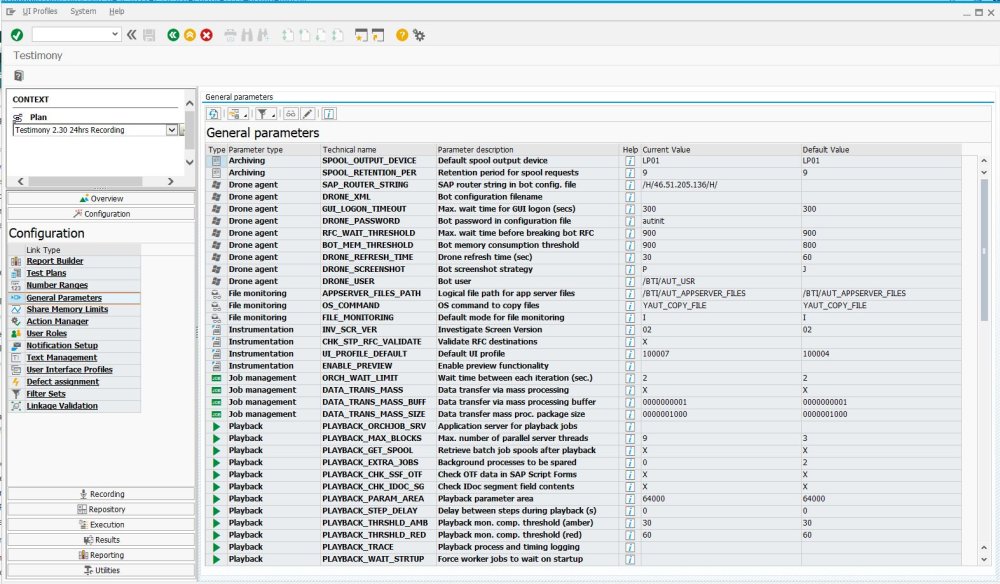Open the Report Builder link
1000x584 pixels.
click(x=55, y=261)
